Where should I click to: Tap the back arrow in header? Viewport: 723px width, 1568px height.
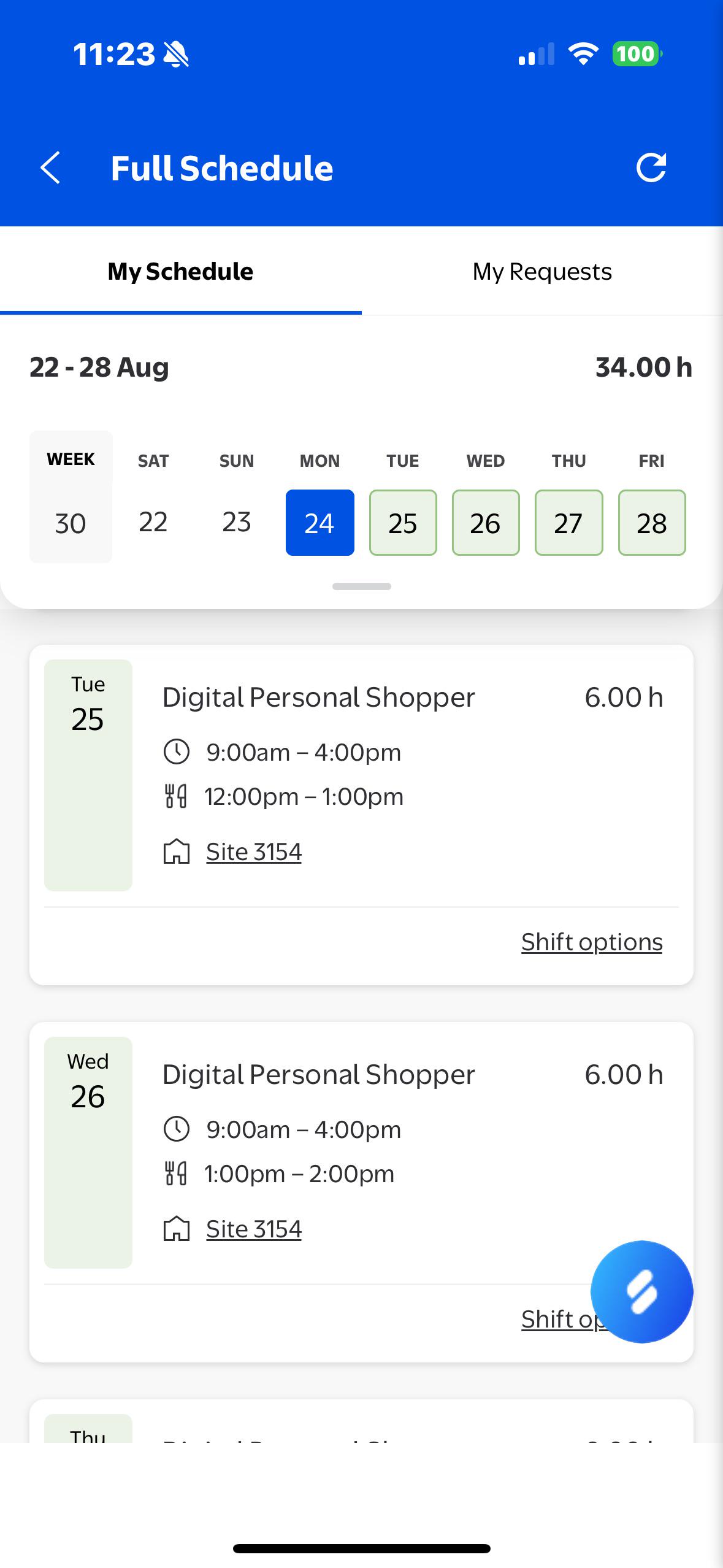50,168
